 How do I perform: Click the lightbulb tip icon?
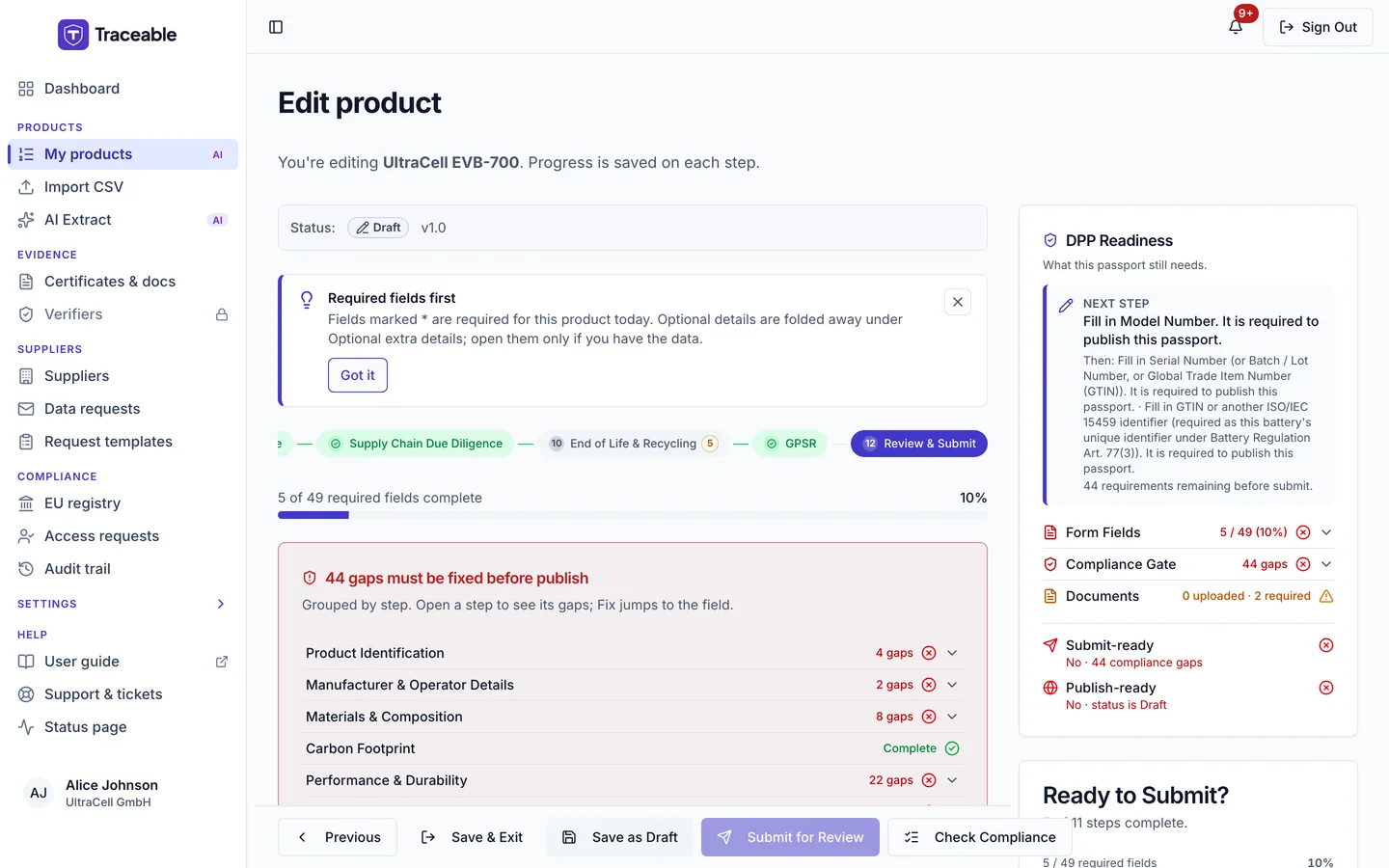click(307, 300)
